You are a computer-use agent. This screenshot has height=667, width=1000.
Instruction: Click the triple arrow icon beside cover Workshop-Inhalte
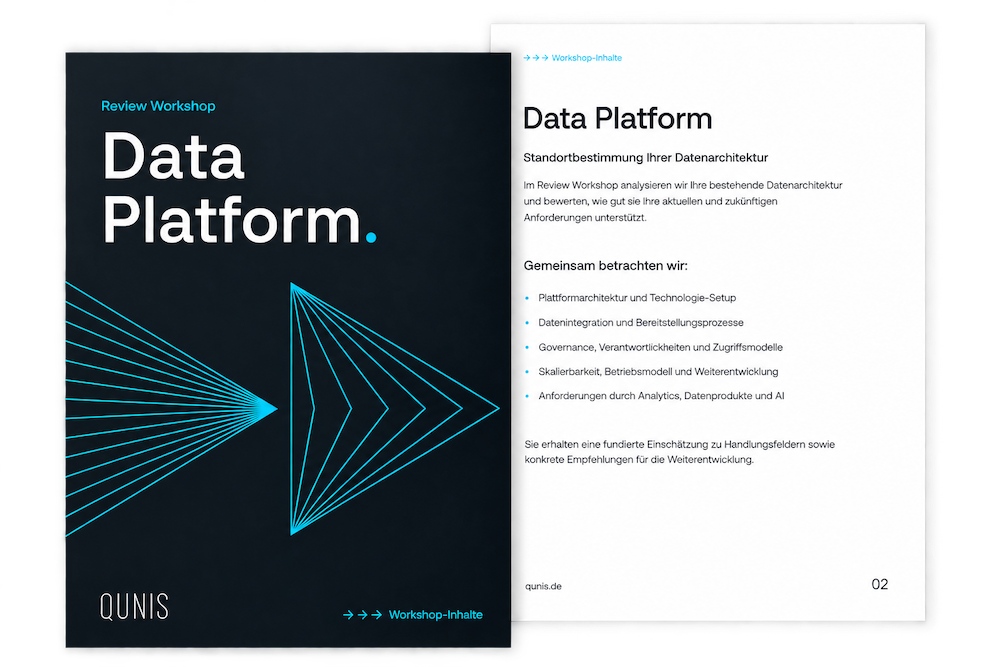[362, 615]
